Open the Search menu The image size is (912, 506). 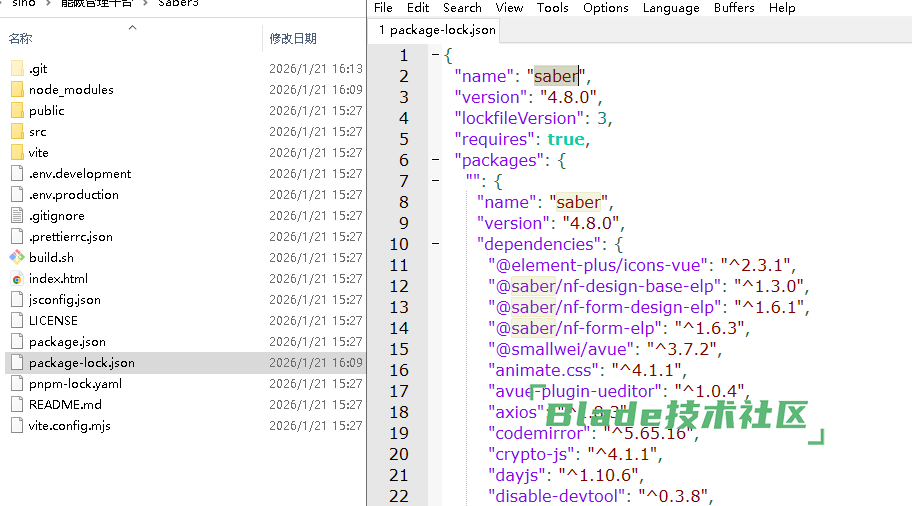[462, 8]
